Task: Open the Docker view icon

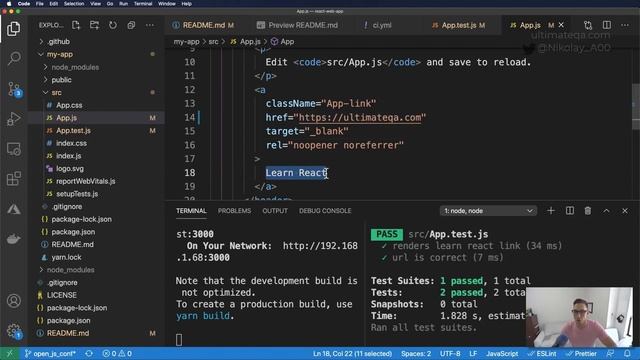Action: pyautogui.click(x=14, y=239)
